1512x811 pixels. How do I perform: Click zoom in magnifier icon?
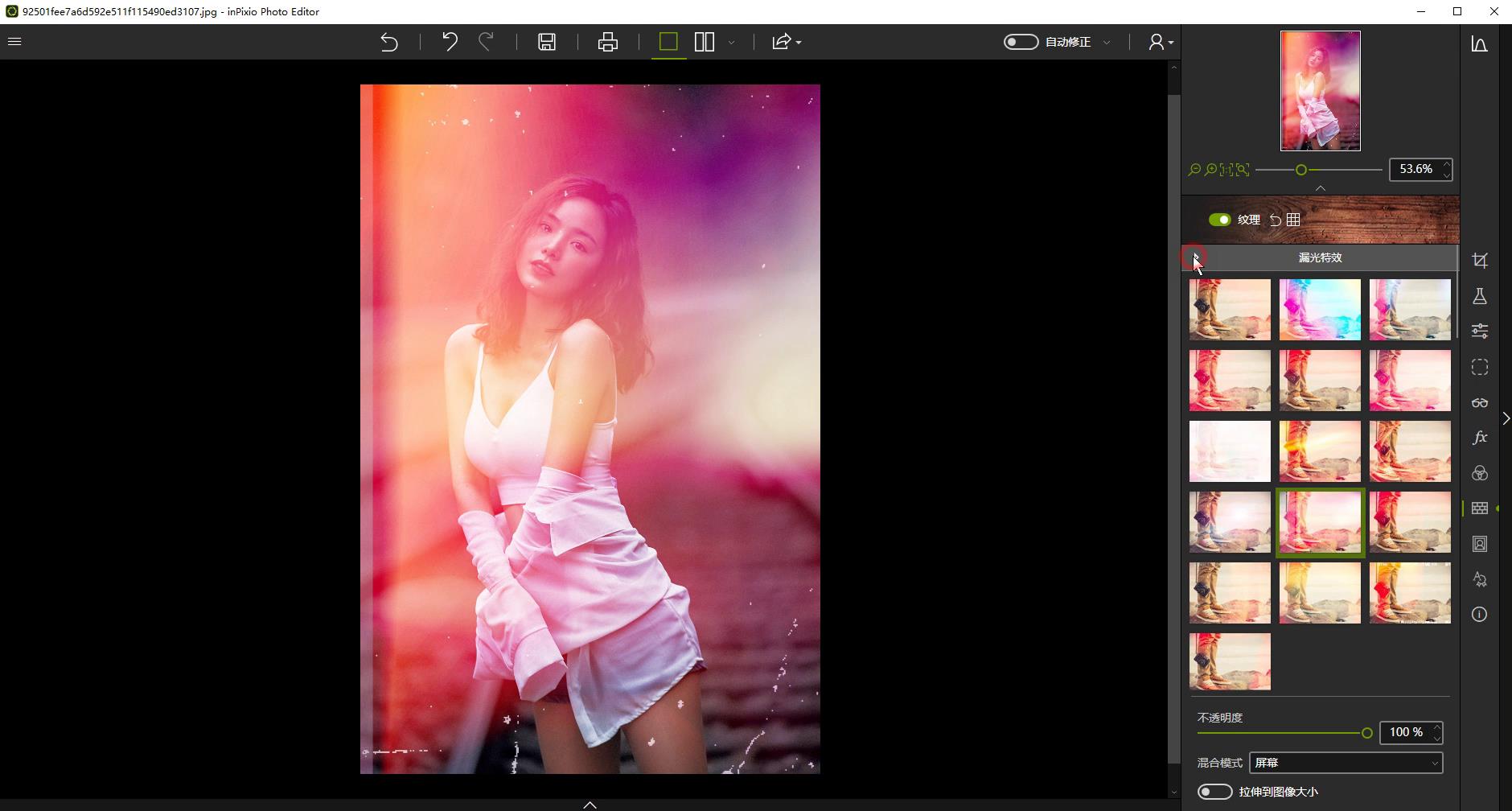click(x=1210, y=170)
